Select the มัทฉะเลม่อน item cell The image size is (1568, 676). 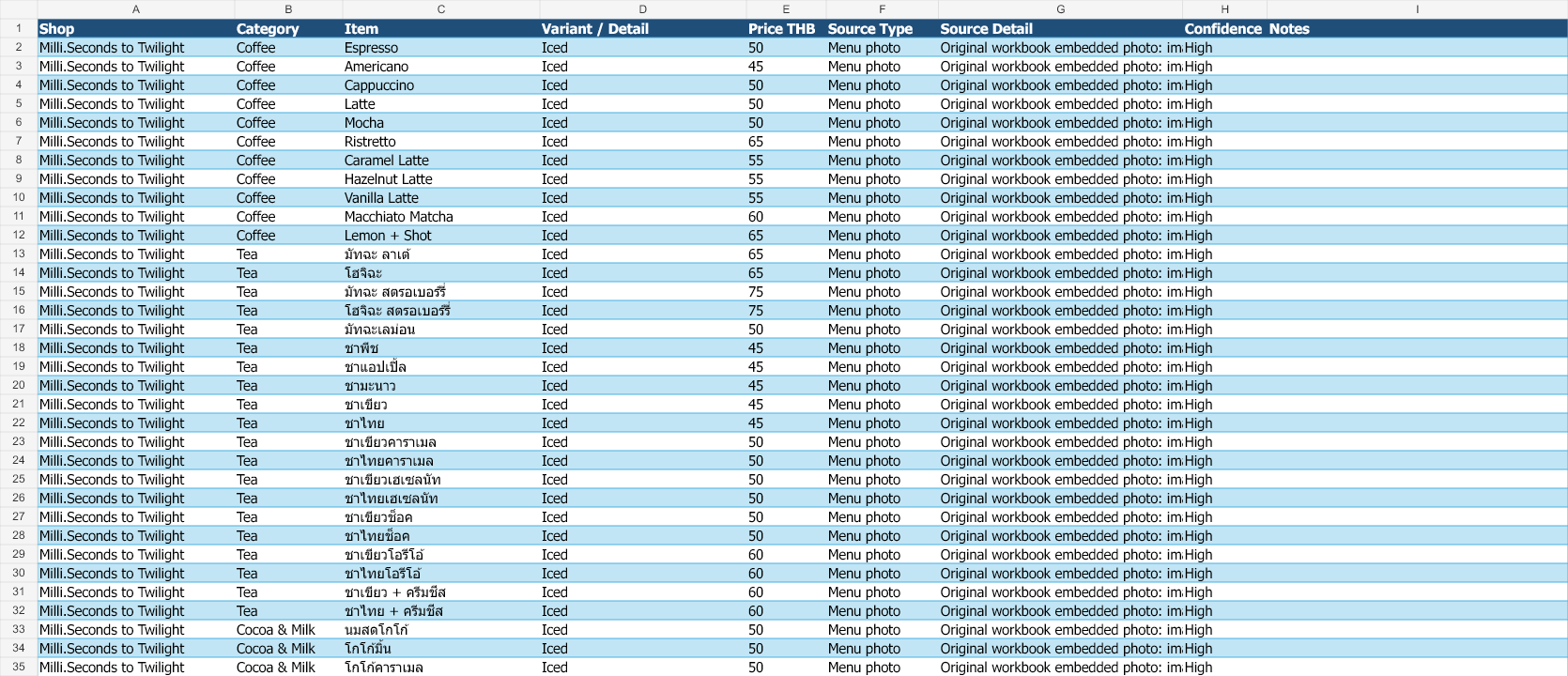tap(441, 330)
